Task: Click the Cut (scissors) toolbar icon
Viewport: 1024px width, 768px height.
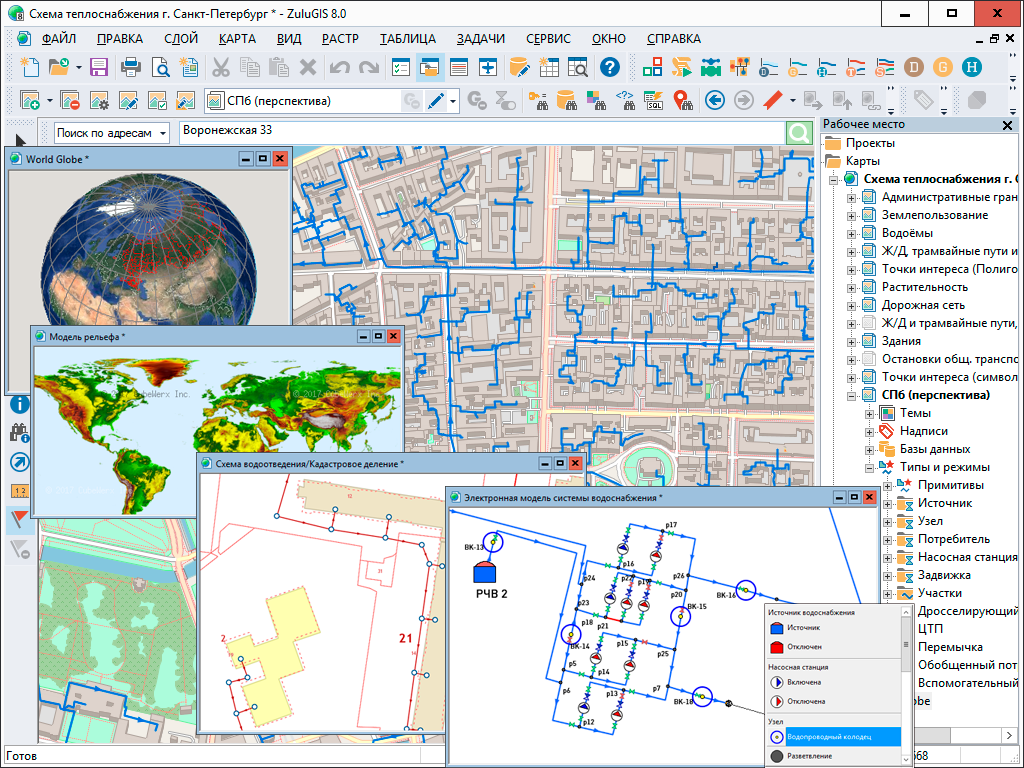Action: tap(221, 68)
